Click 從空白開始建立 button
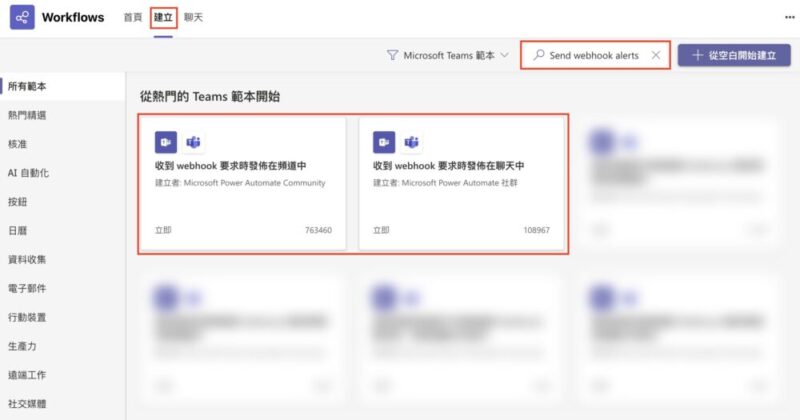 734,55
